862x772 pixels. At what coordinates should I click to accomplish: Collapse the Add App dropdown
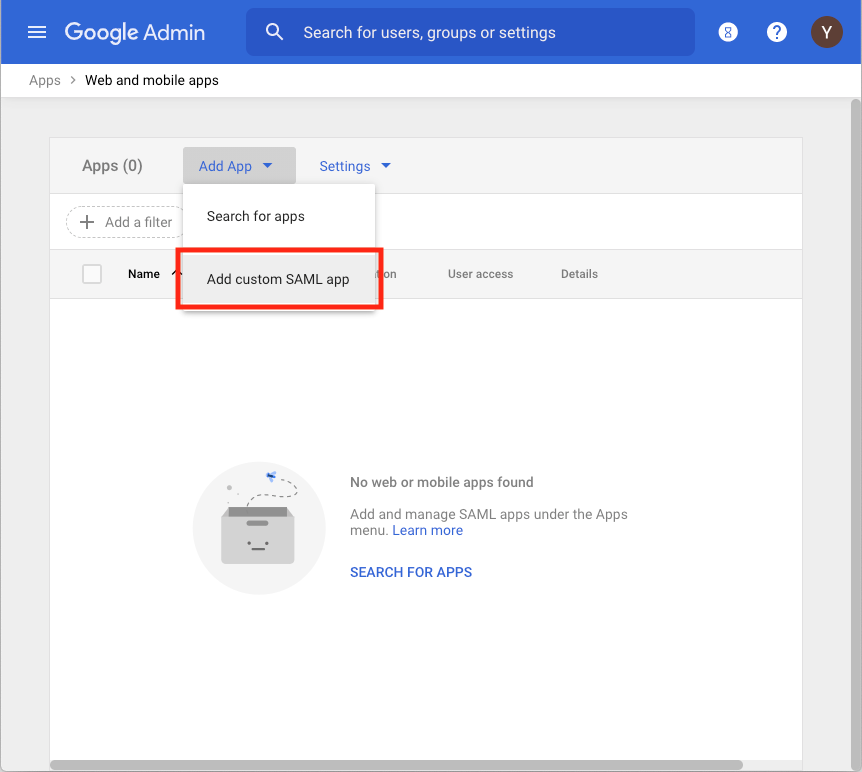(239, 166)
